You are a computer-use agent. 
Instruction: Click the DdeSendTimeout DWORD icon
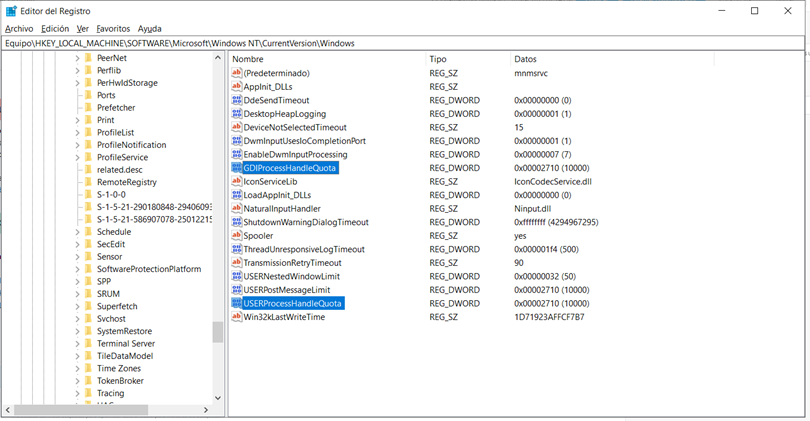click(x=237, y=100)
